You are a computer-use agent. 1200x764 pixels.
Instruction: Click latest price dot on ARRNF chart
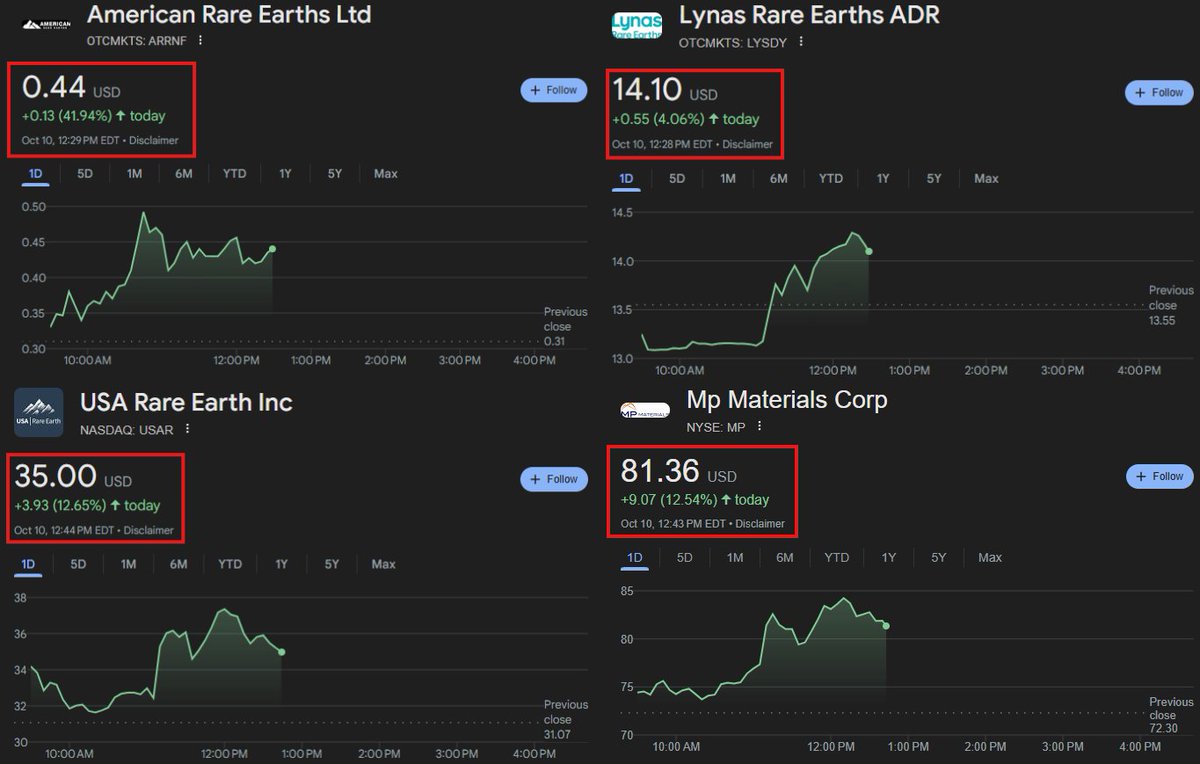tap(273, 249)
